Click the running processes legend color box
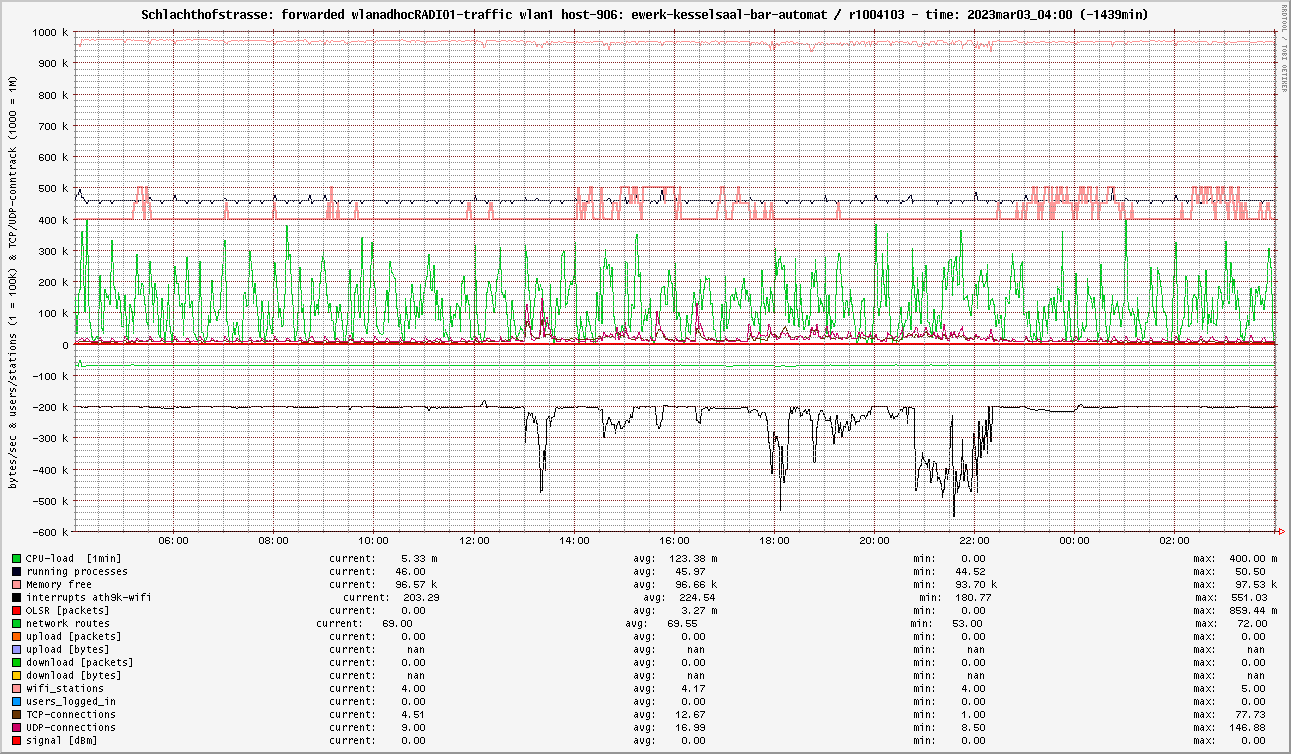 [x=17, y=571]
